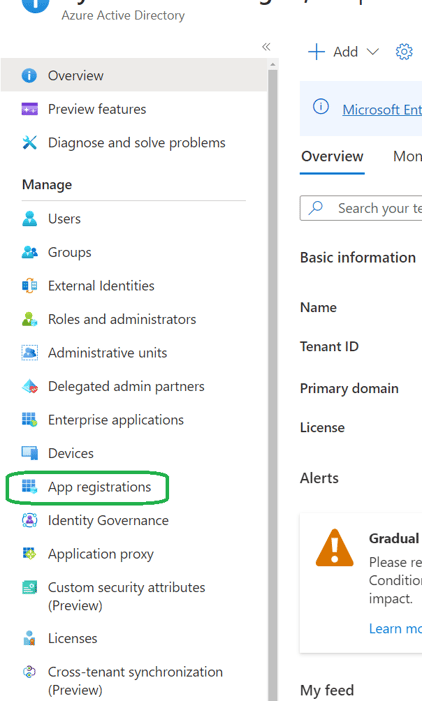Select the Overview tab in main pane
Viewport: 422px width, 701px height.
(x=332, y=156)
